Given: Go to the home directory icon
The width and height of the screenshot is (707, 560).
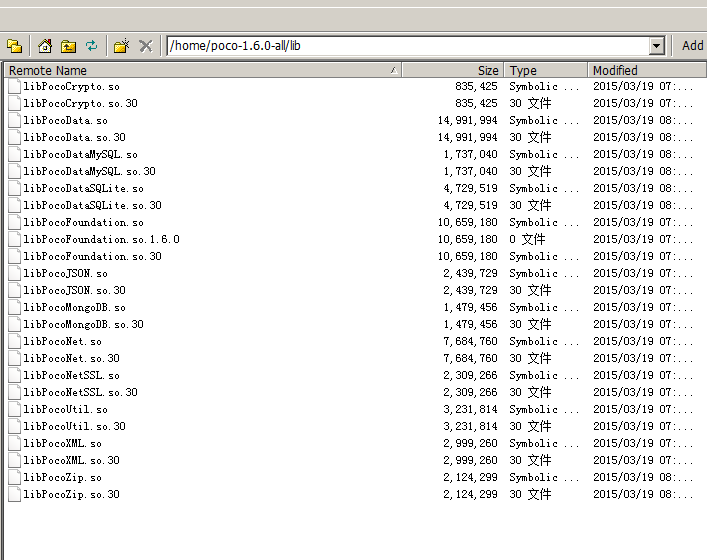Looking at the screenshot, I should coord(45,46).
